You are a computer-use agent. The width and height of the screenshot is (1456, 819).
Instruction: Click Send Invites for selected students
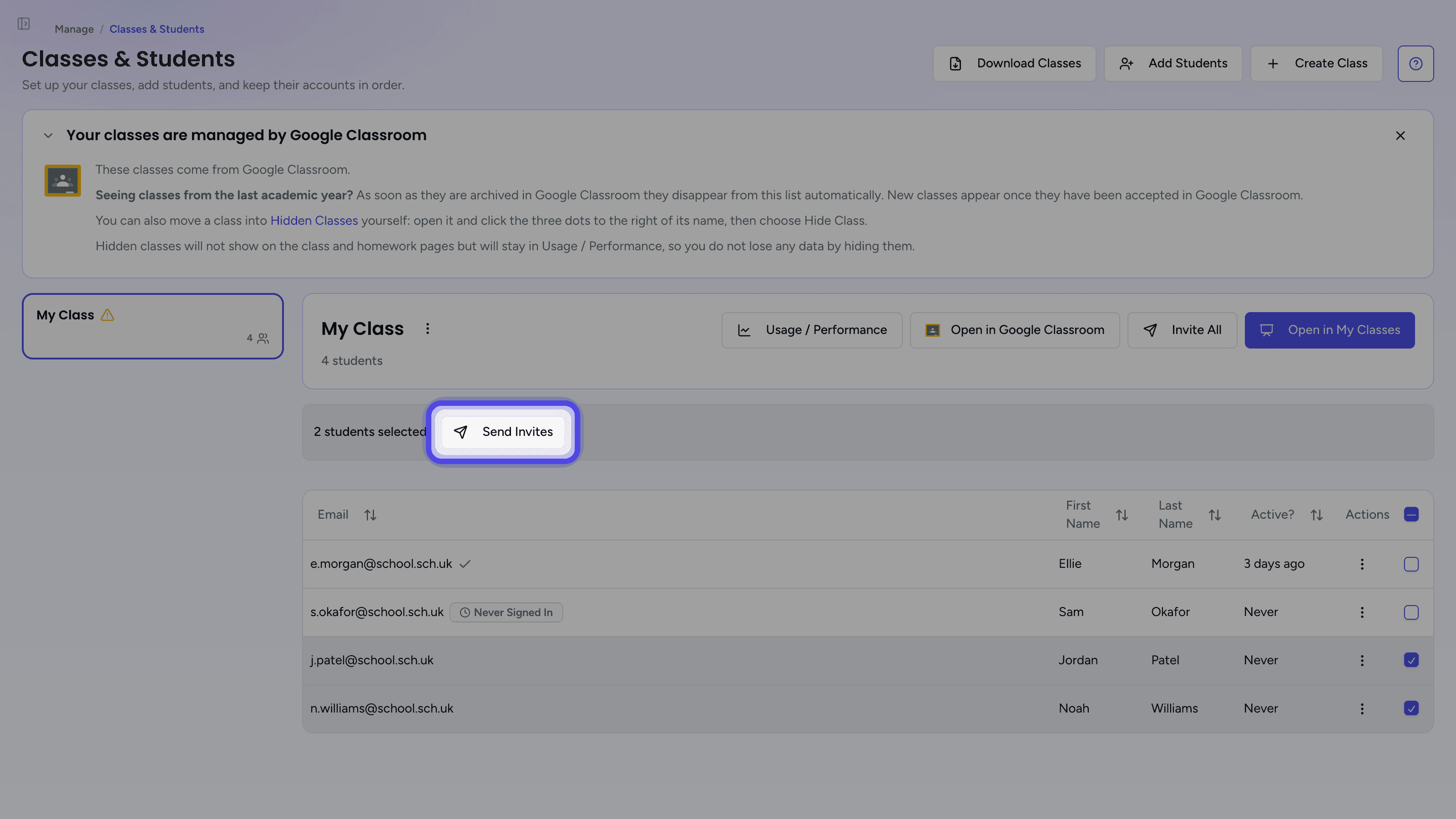click(503, 432)
